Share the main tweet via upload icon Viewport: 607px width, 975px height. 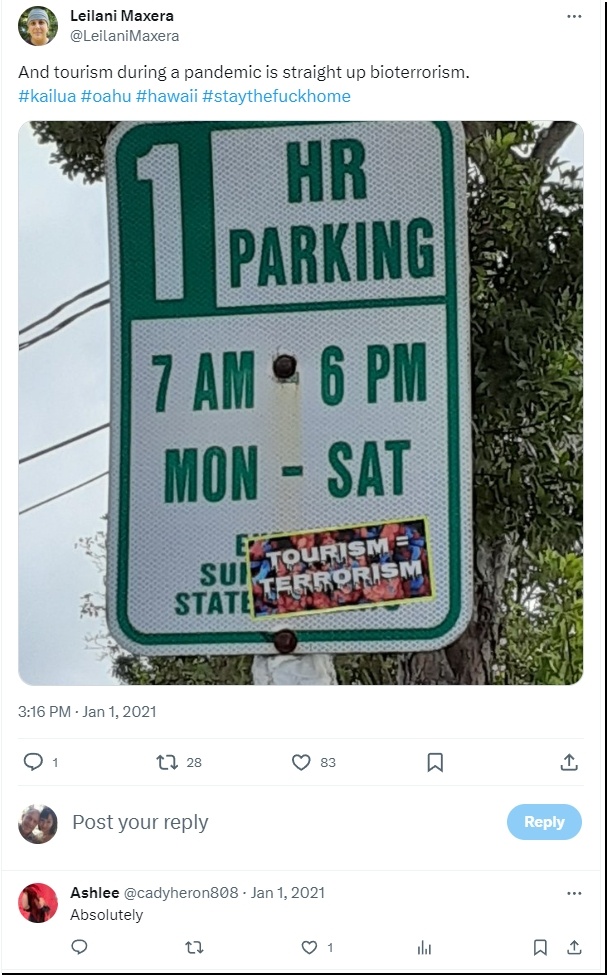(x=569, y=762)
